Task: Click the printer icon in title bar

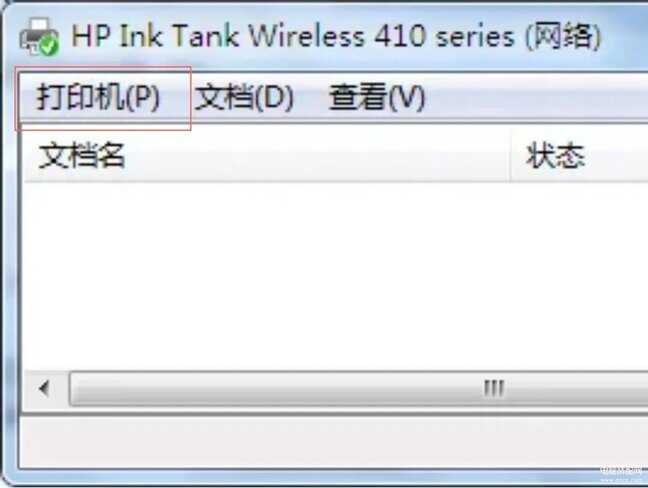Action: pos(39,36)
